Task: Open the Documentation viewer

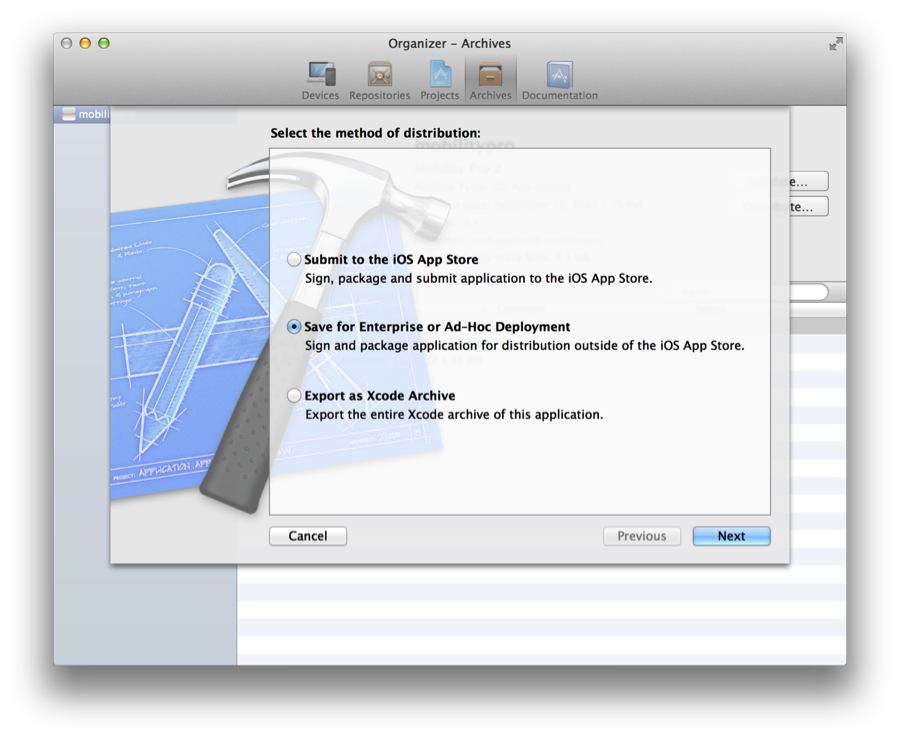Action: (x=559, y=80)
